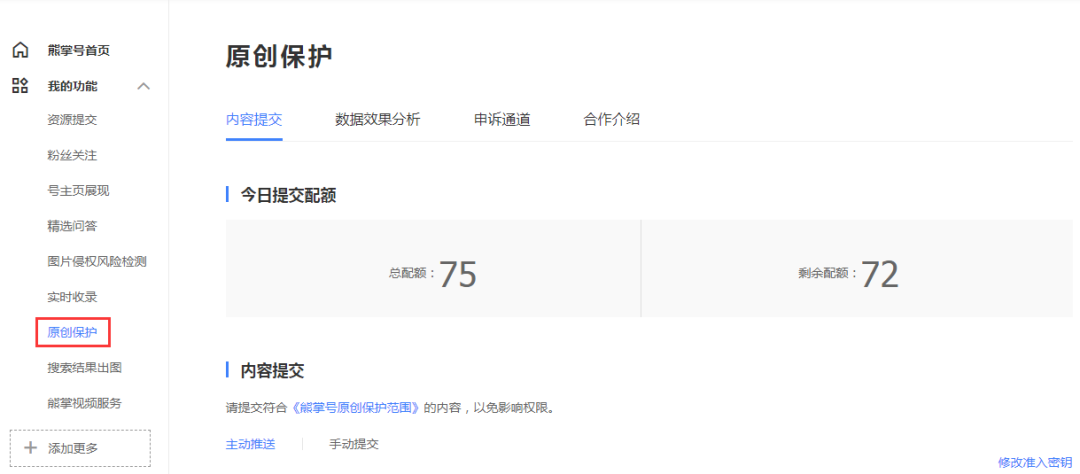Click the grid icon beside 我的功能

[20, 86]
